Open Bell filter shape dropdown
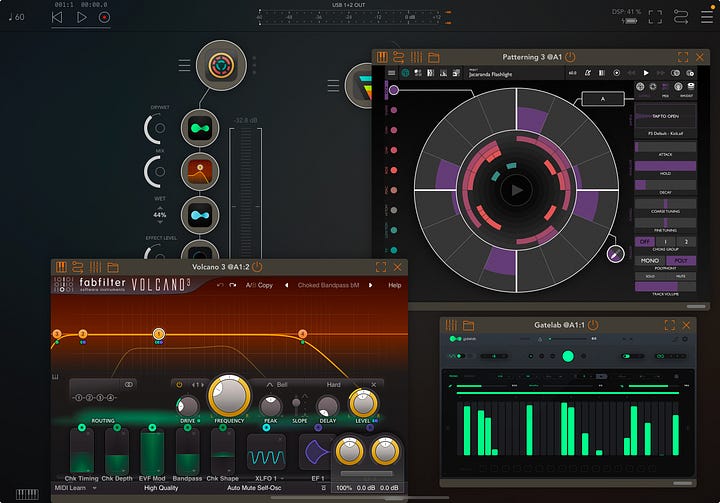 point(277,384)
